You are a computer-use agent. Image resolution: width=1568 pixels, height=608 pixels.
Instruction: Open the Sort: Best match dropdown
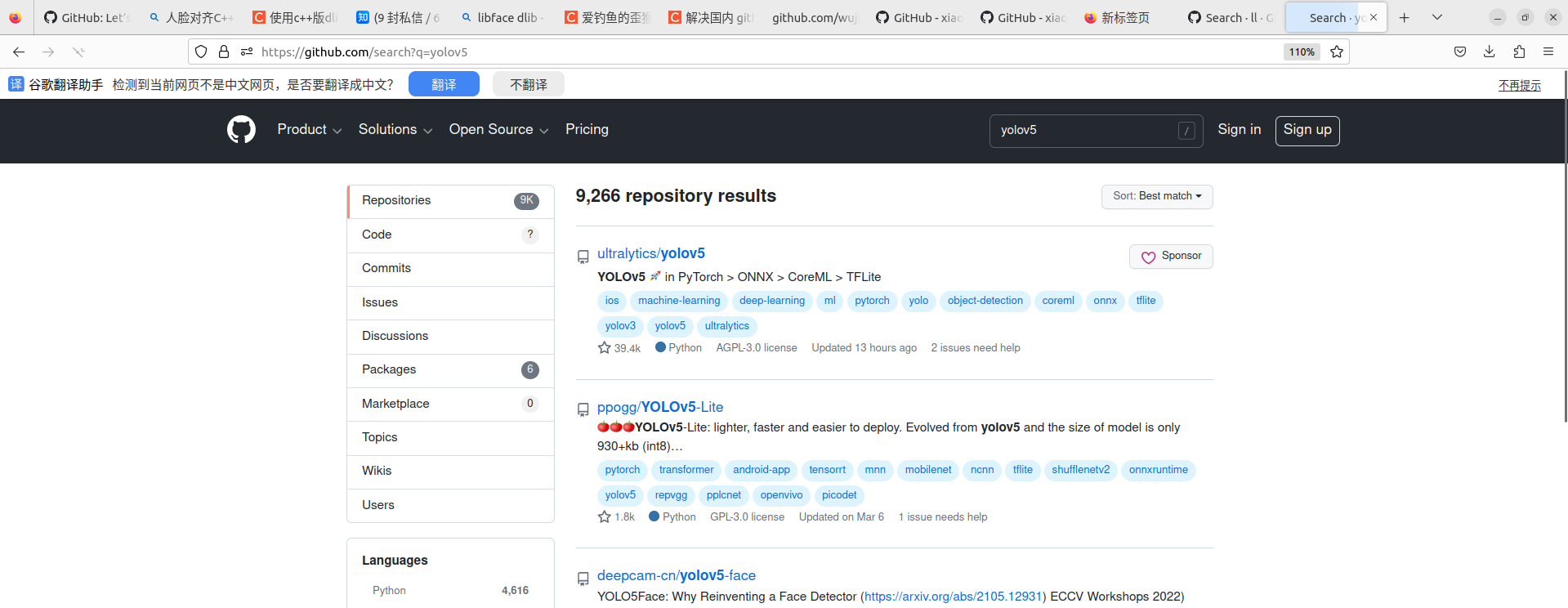(x=1157, y=196)
